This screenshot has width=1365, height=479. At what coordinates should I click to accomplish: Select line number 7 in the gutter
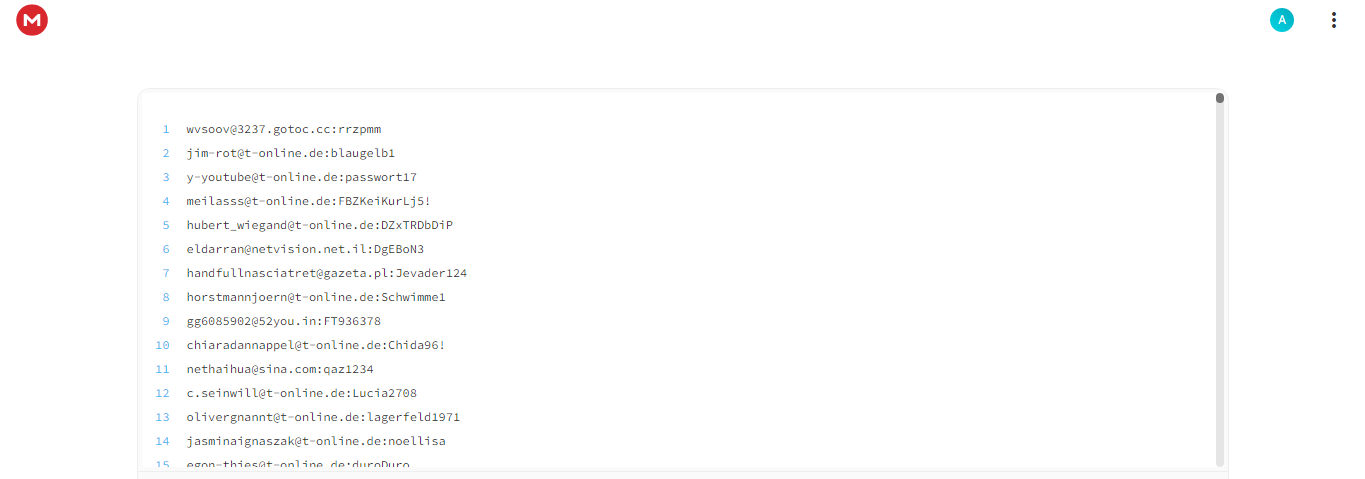tap(166, 273)
